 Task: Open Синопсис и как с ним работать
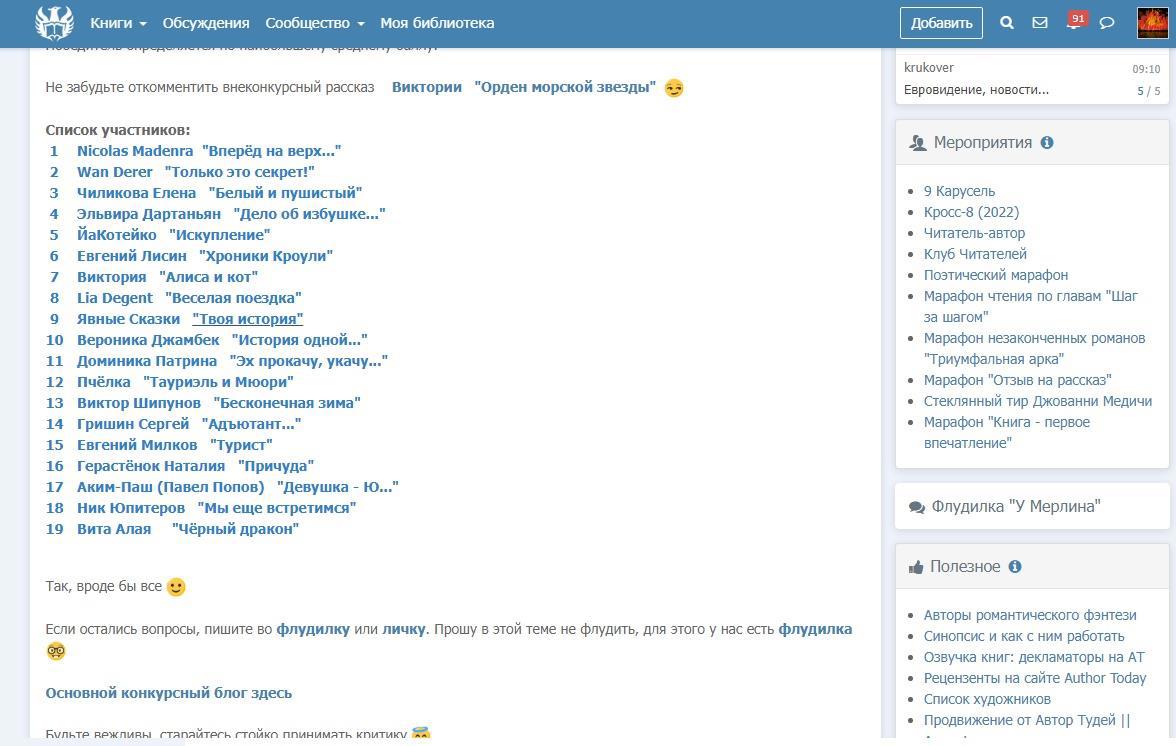(x=1024, y=636)
